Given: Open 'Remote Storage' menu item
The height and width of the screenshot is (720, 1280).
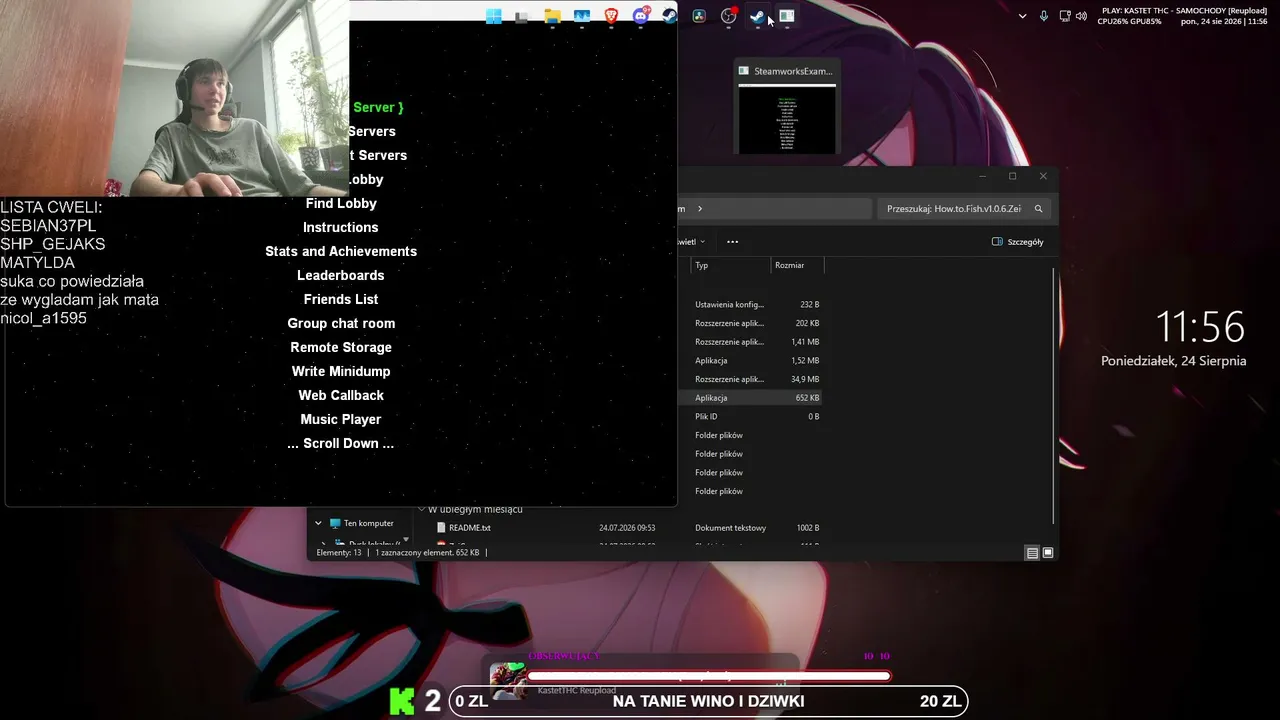Looking at the screenshot, I should 341,347.
